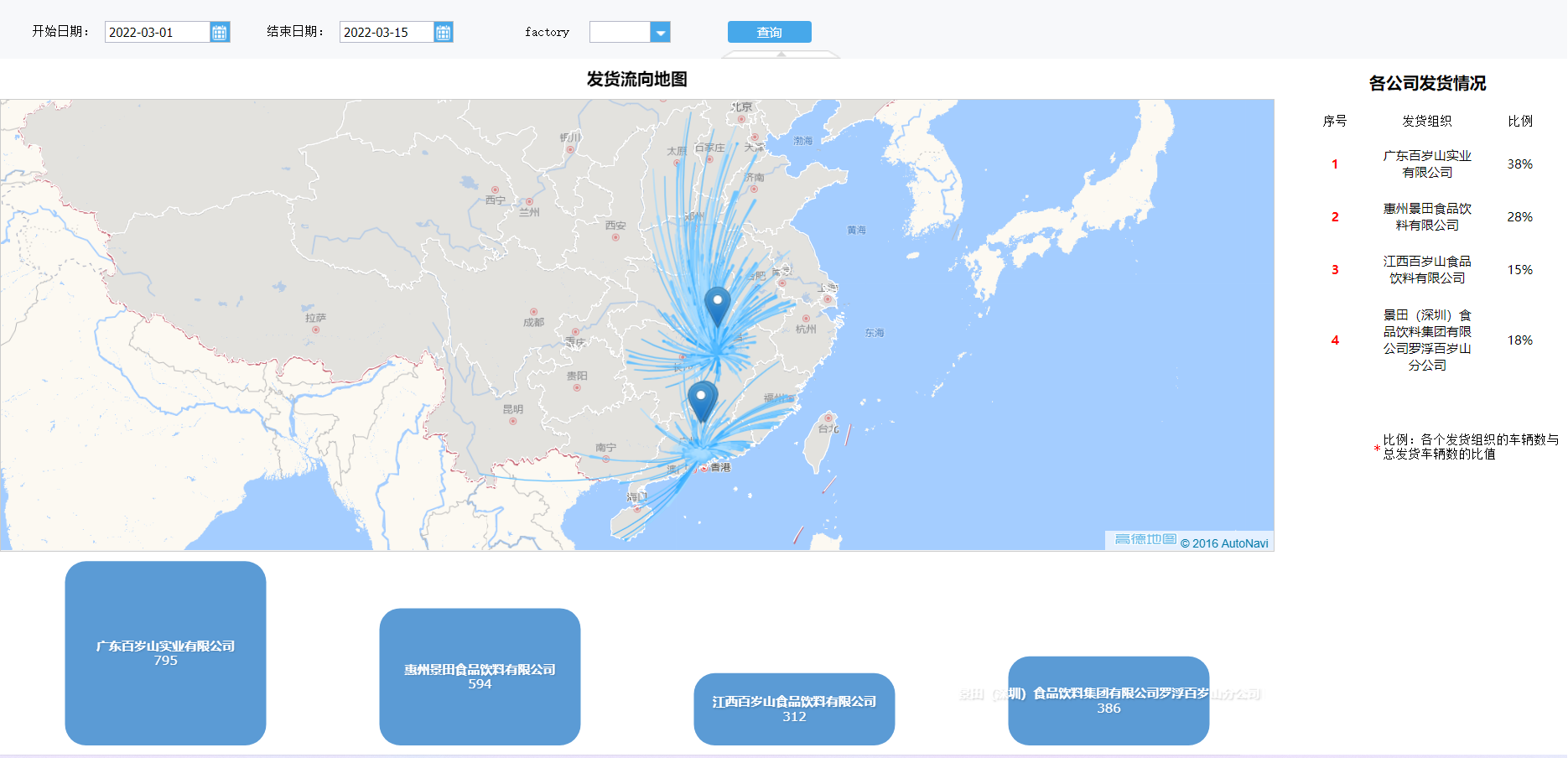Open the start date calendar picker
1568x758 pixels.
pyautogui.click(x=220, y=32)
